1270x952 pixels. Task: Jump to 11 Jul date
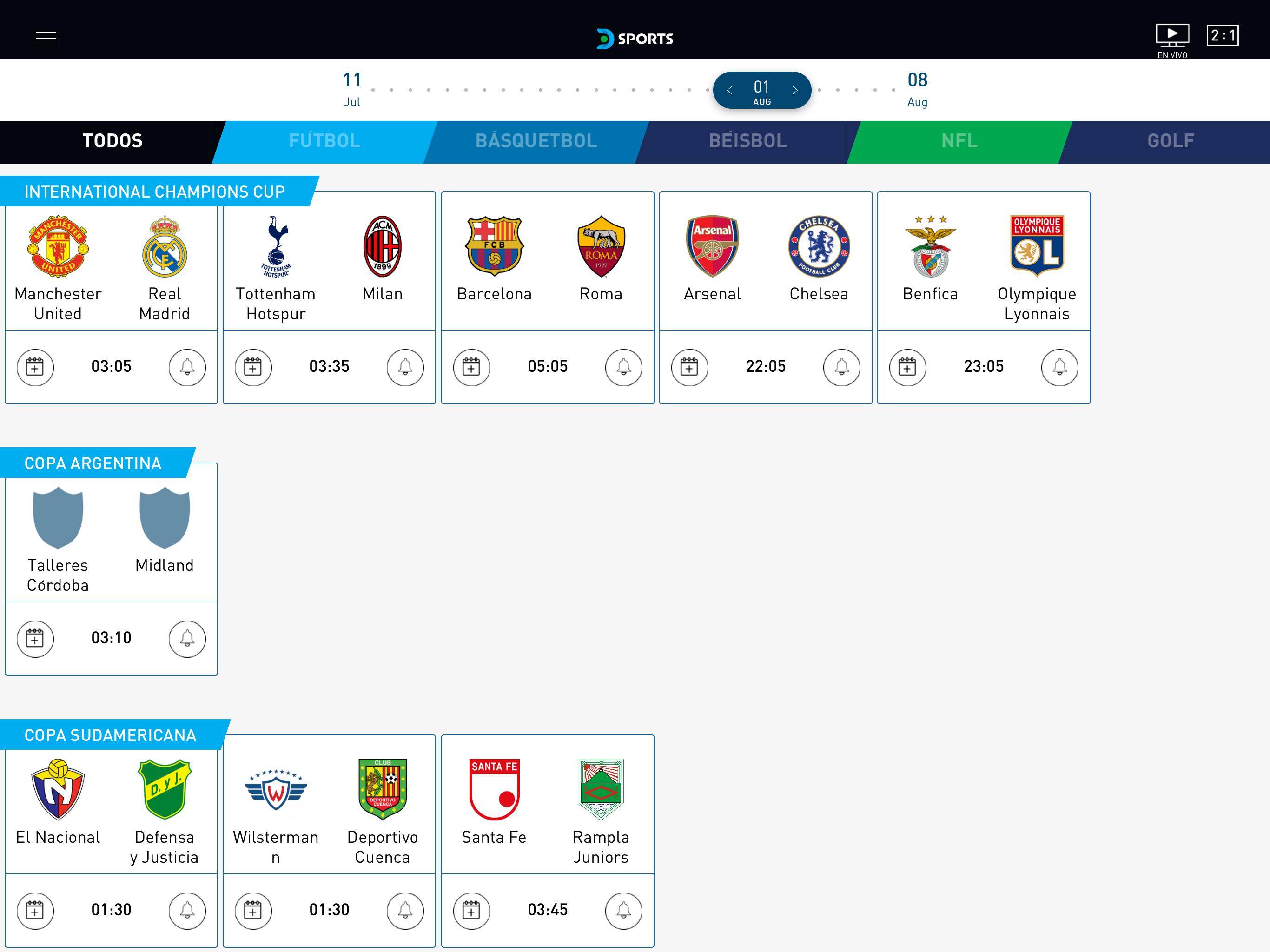point(352,89)
